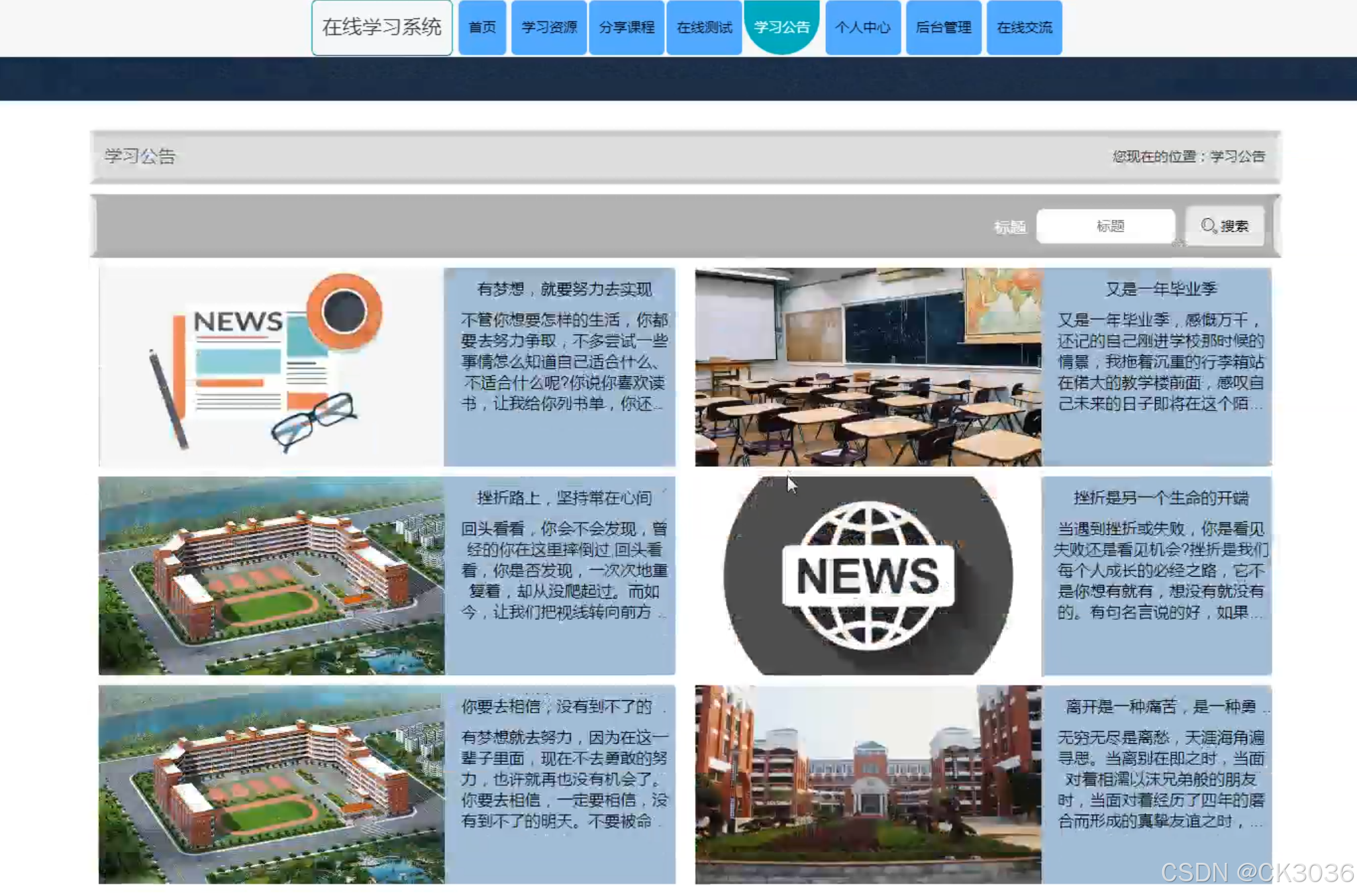Click the 在线学习系统 site logo
Image resolution: width=1357 pixels, height=896 pixels.
coord(382,27)
